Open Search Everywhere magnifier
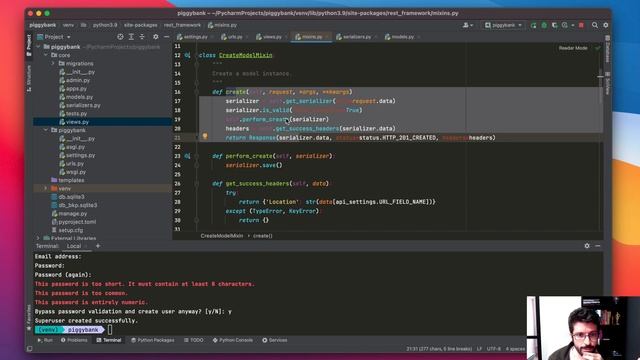640x360 pixels. point(595,25)
